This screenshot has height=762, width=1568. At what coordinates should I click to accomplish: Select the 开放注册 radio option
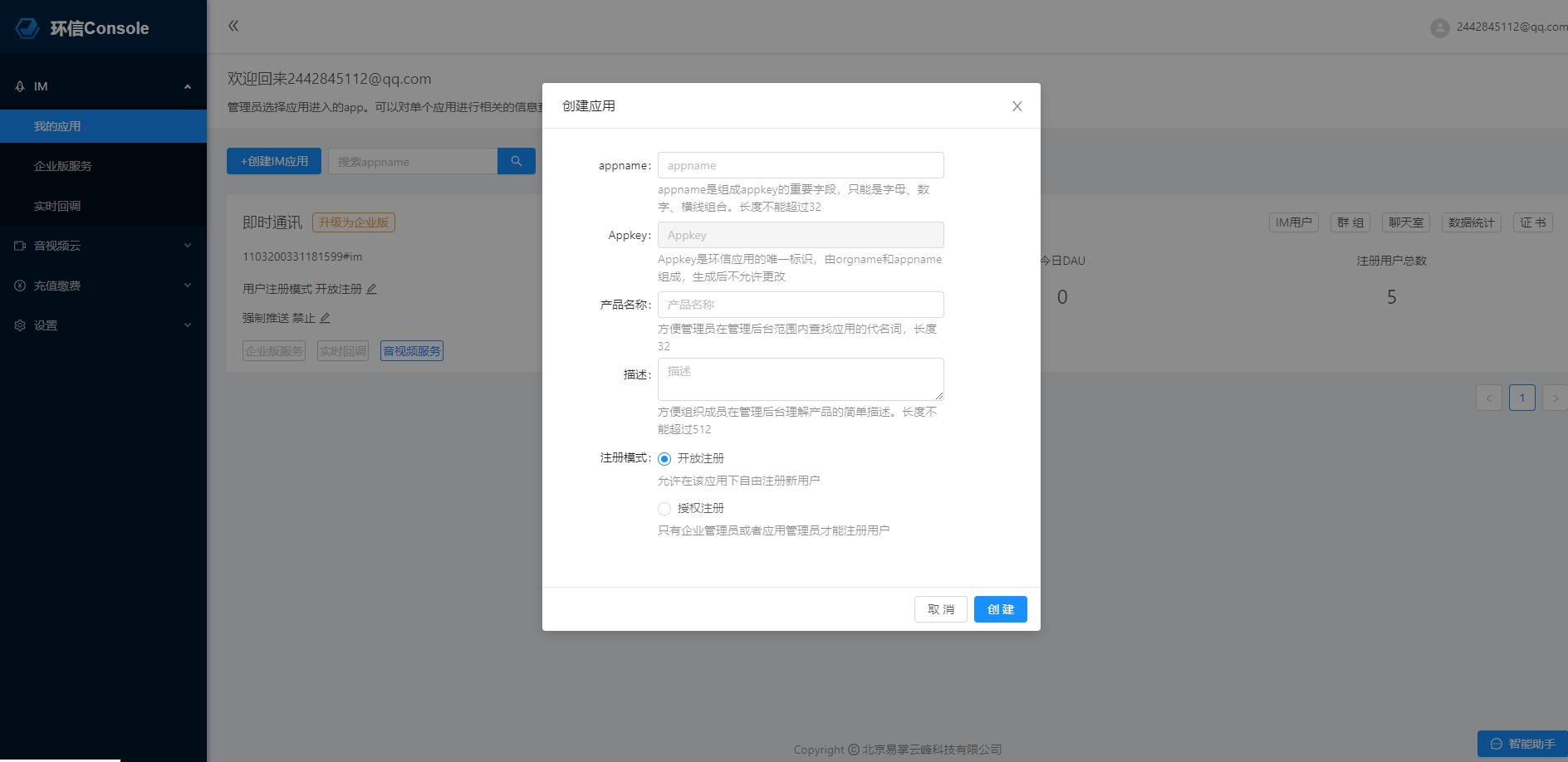664,459
